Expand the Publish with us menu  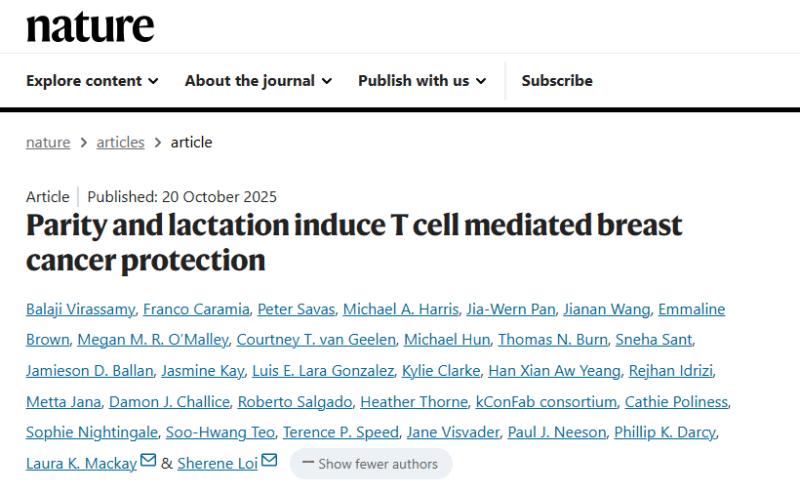(x=422, y=81)
